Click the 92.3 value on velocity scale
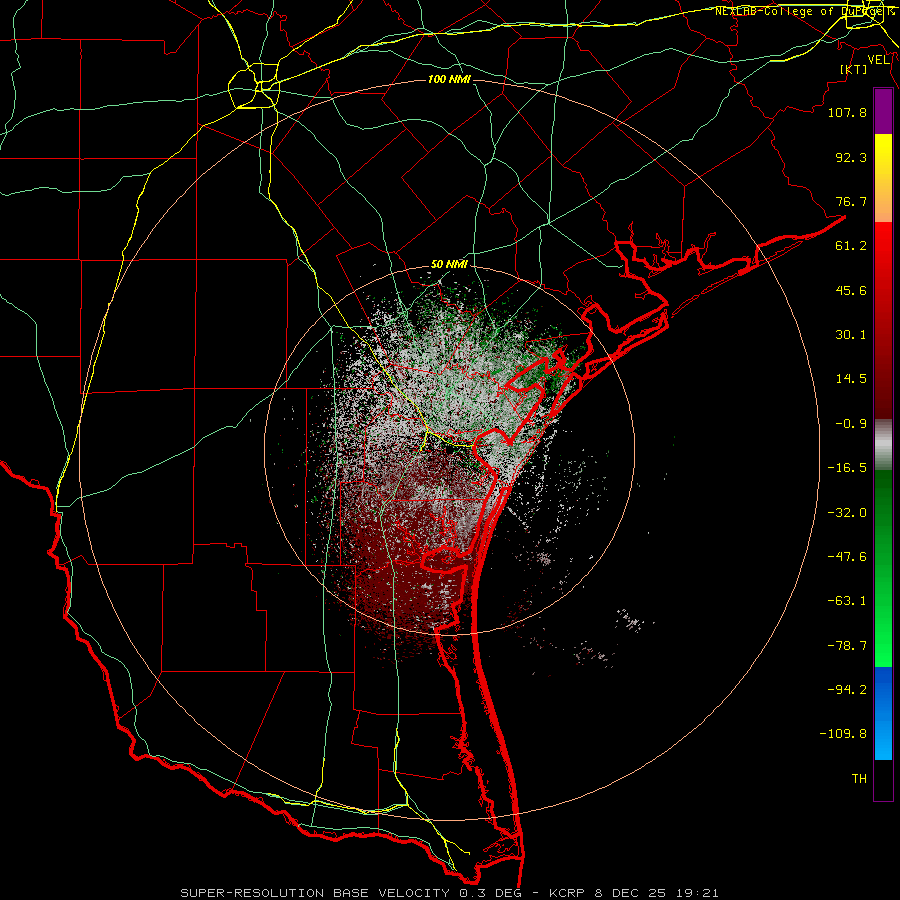The height and width of the screenshot is (900, 900). click(851, 157)
